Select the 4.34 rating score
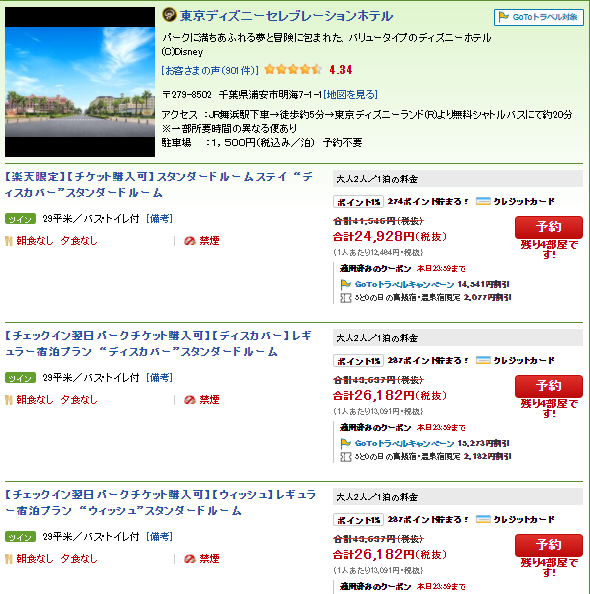The image size is (590, 594). (341, 70)
